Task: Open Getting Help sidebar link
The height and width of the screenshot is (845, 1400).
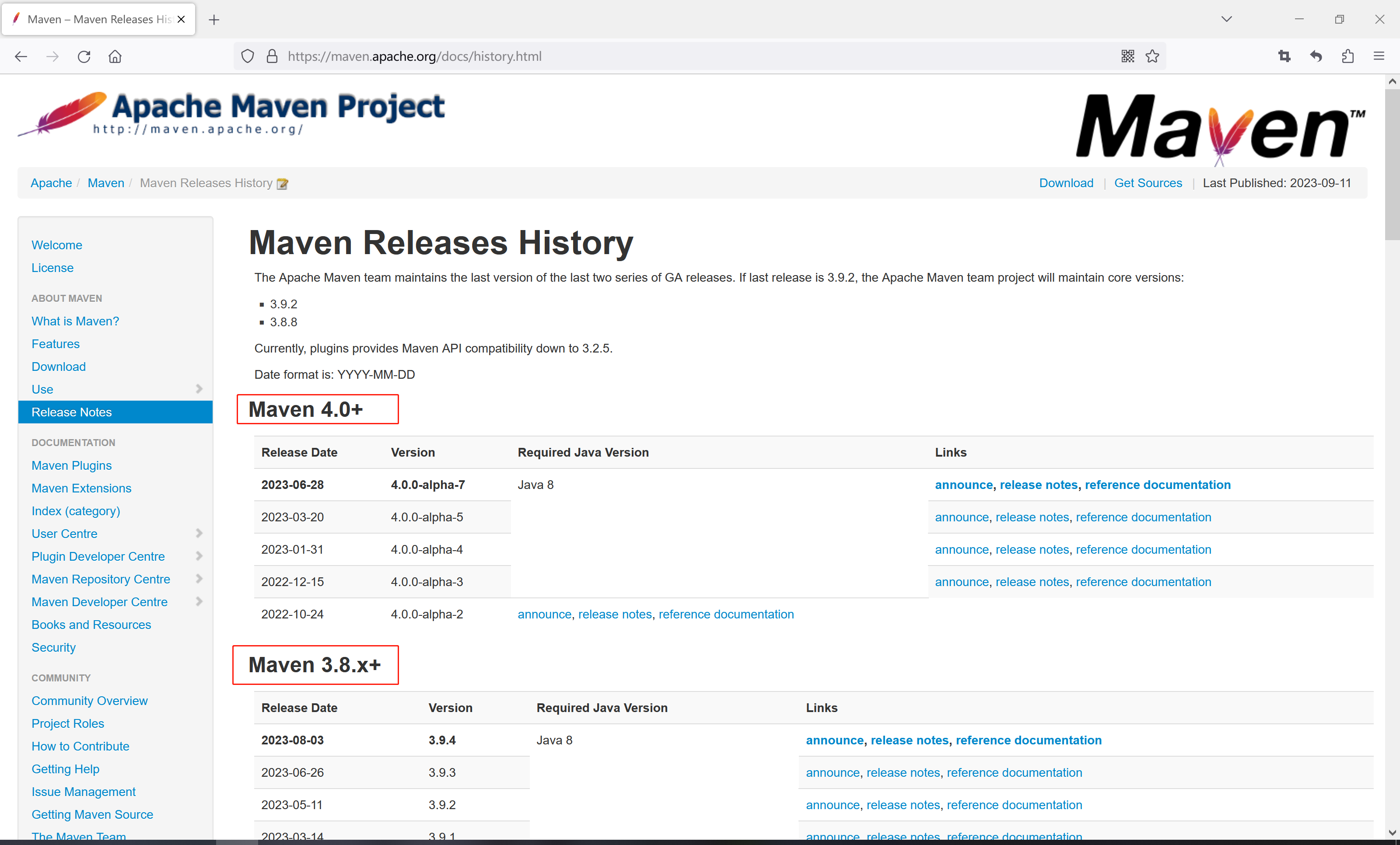Action: 65,768
